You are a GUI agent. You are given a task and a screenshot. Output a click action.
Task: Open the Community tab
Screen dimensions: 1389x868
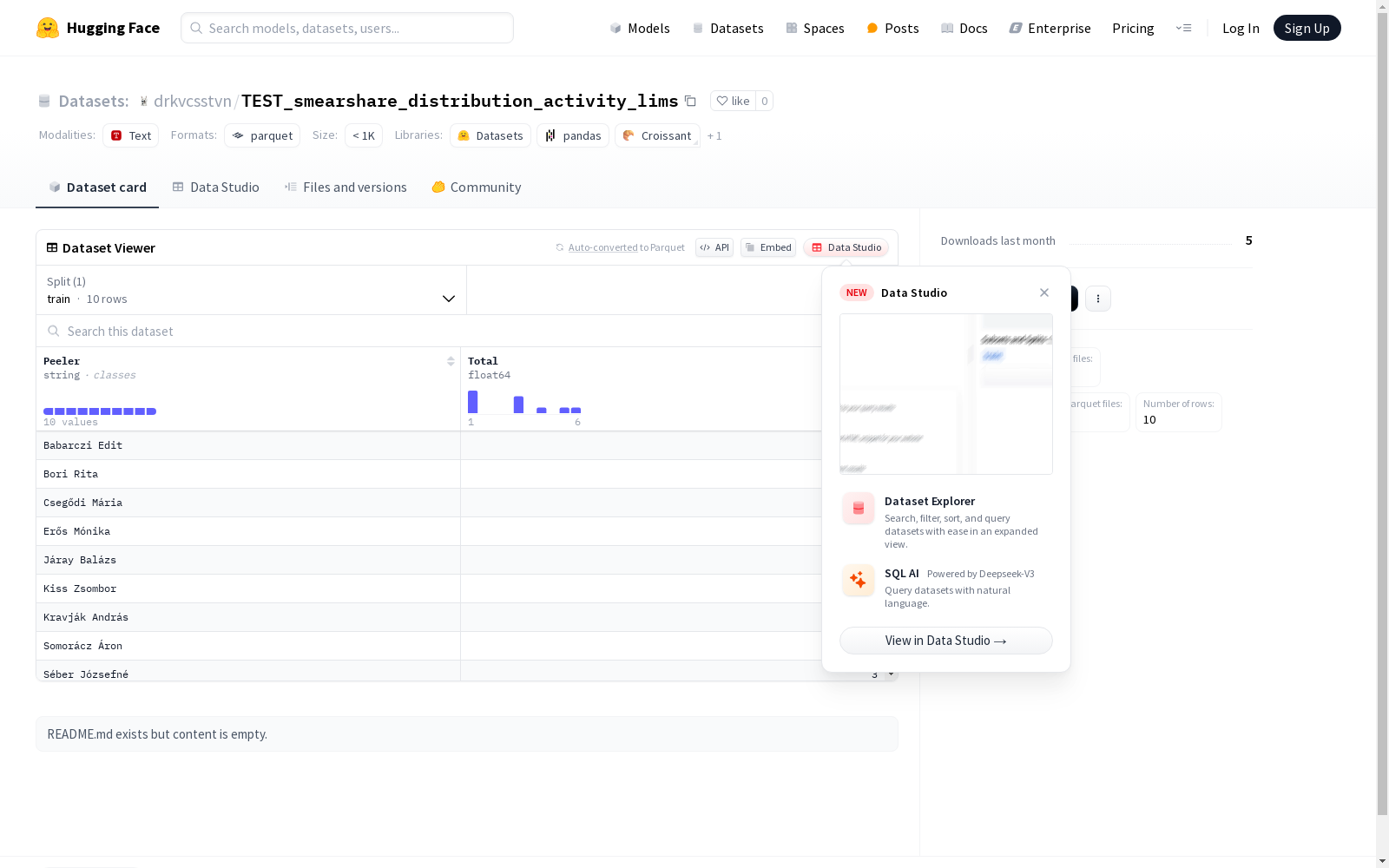pyautogui.click(x=477, y=187)
